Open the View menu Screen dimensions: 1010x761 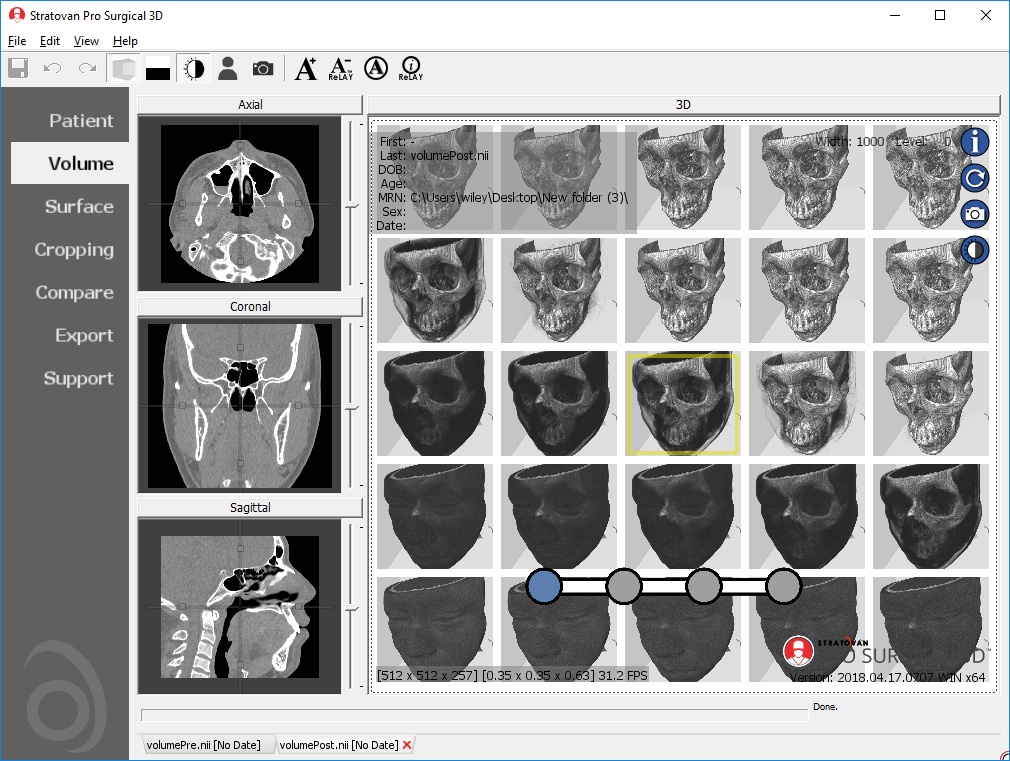coord(86,41)
